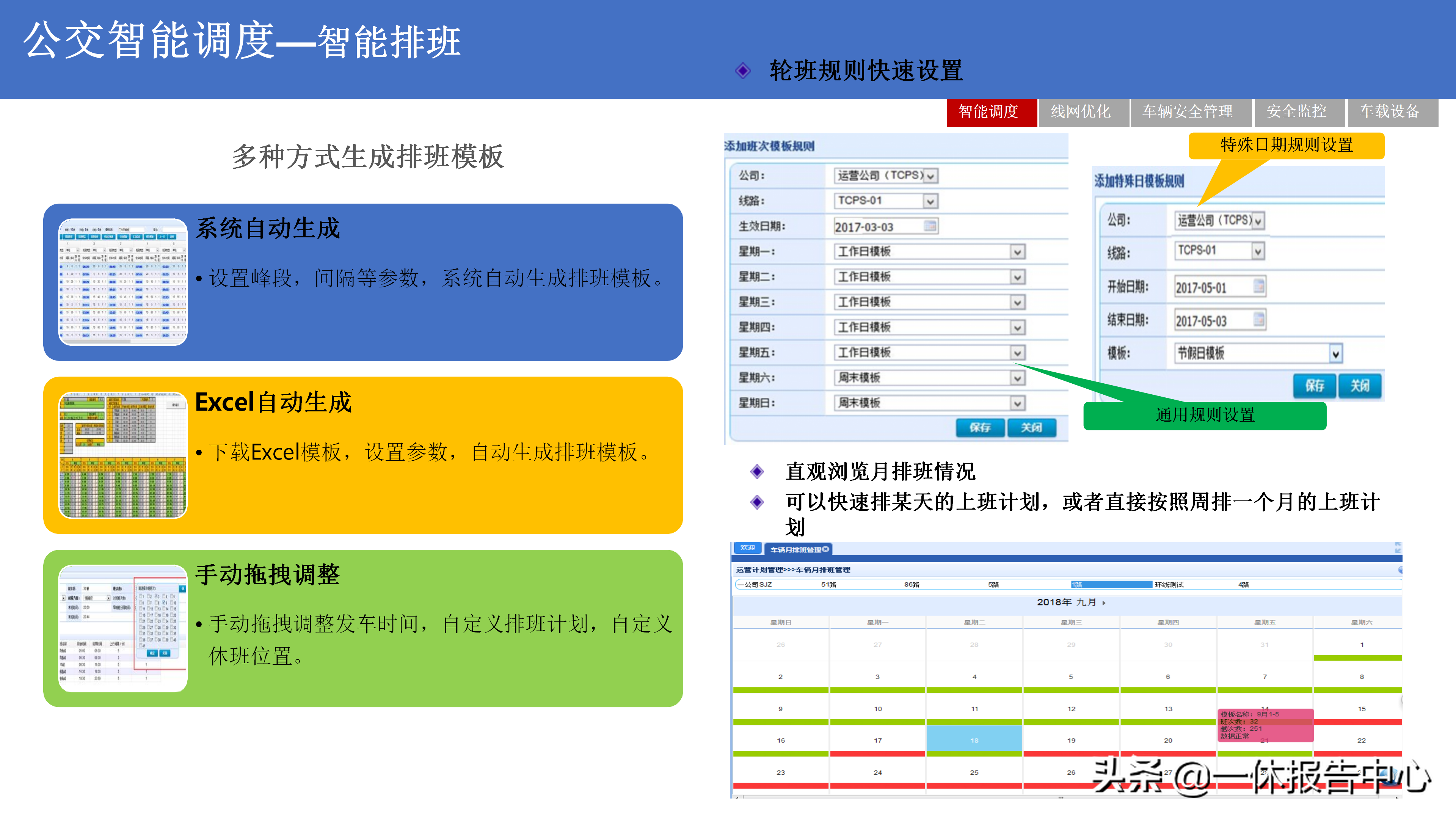Expand the 星期六 周末模板 dropdown

coord(1017,378)
